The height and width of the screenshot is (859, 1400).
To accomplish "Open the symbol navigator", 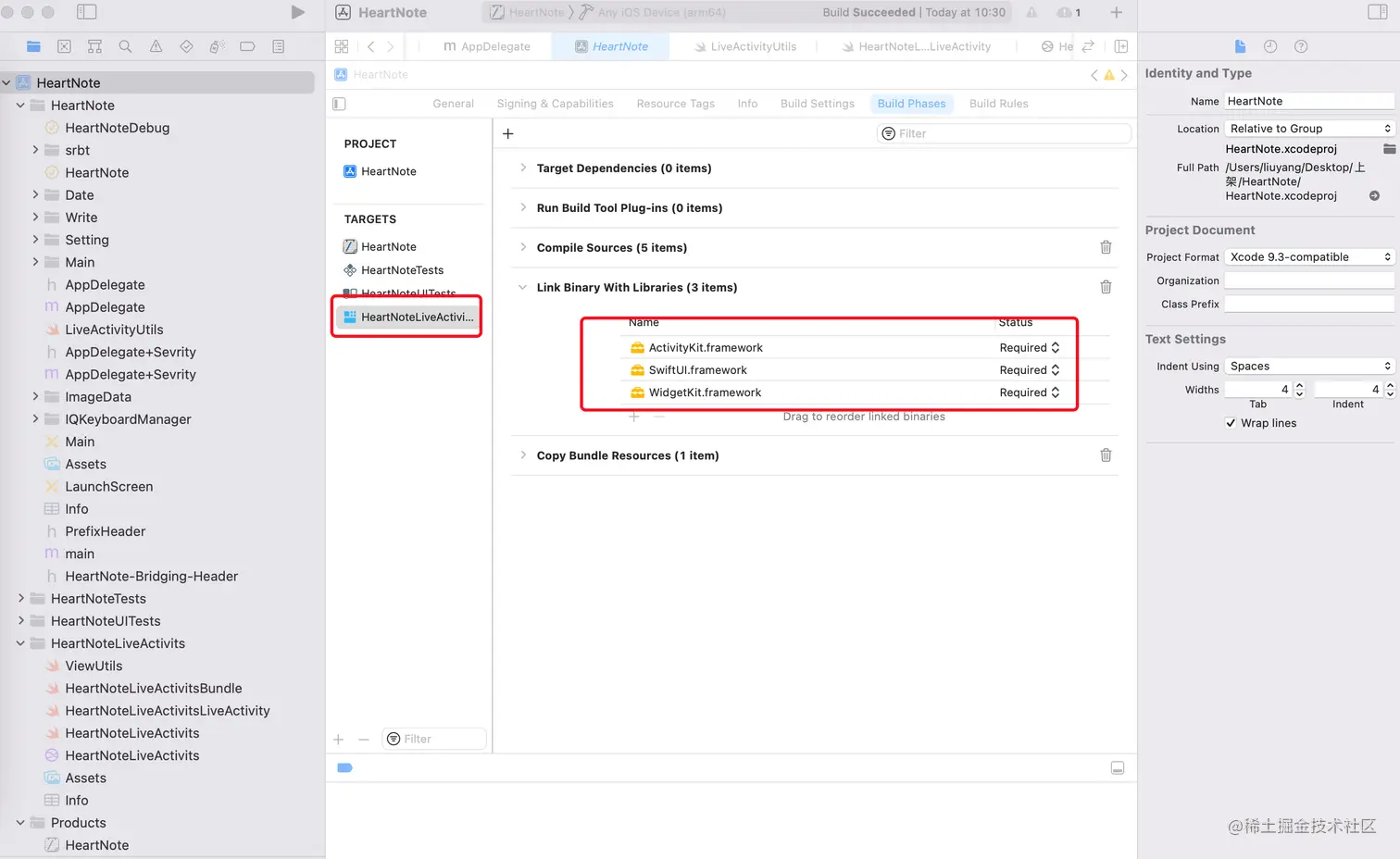I will (x=94, y=46).
